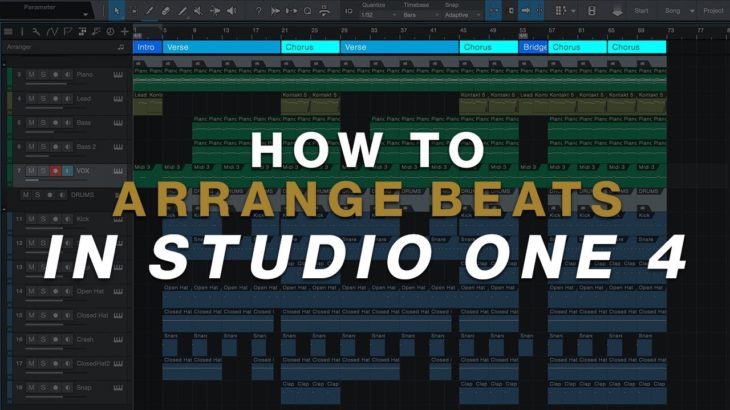Choose the Eraser tool
Screen dimensions: 730x410
(166, 10)
